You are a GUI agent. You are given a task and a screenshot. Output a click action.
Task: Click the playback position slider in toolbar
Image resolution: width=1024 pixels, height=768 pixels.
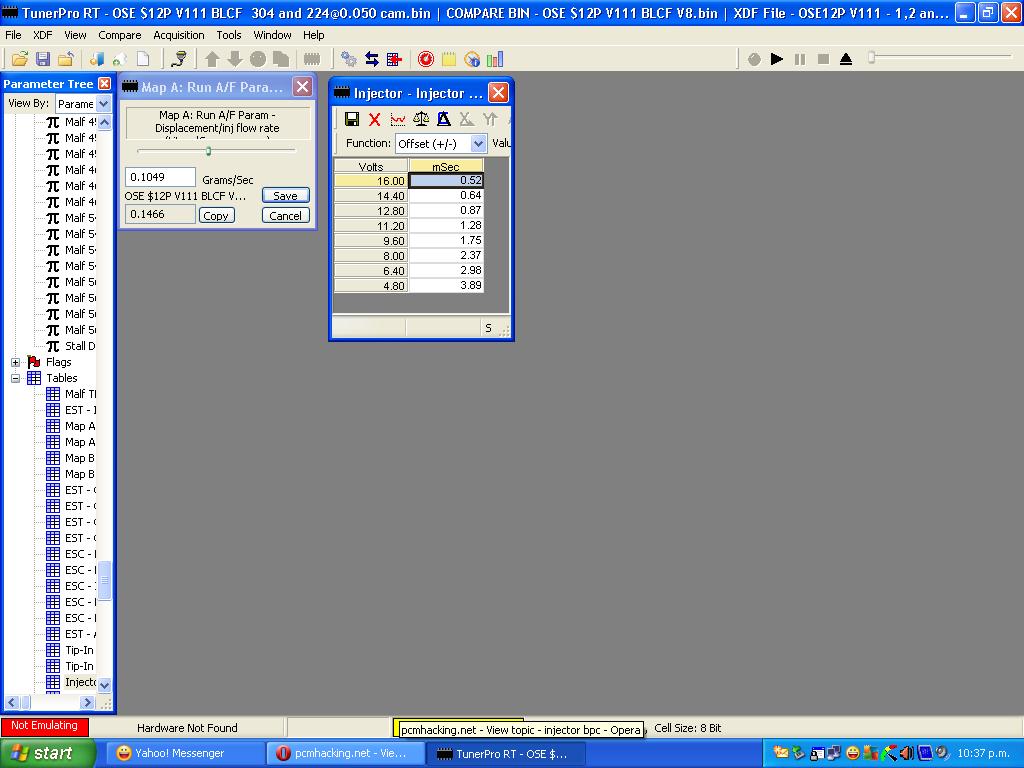[x=871, y=58]
